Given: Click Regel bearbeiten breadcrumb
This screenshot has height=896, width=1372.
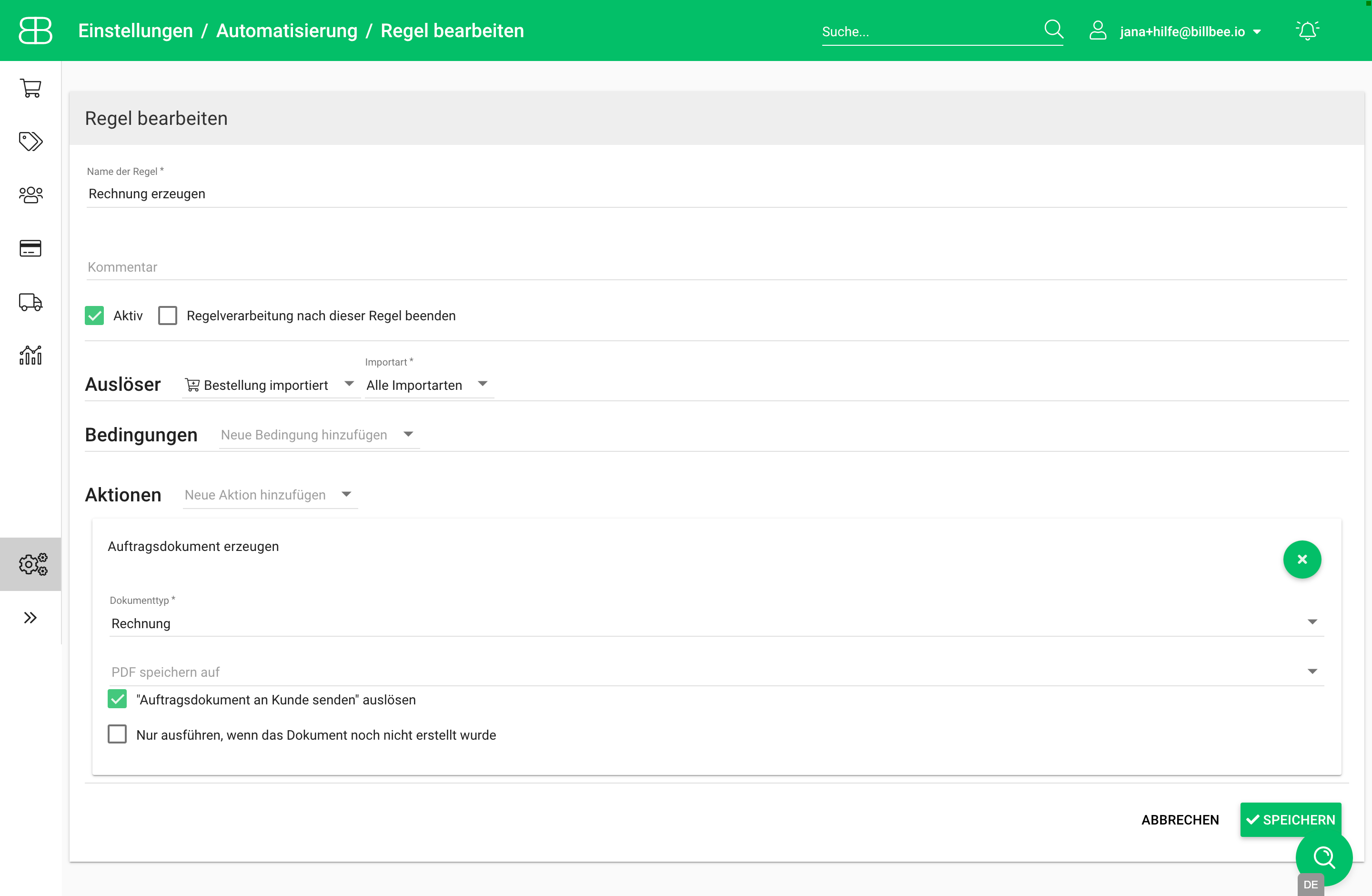Looking at the screenshot, I should point(452,31).
